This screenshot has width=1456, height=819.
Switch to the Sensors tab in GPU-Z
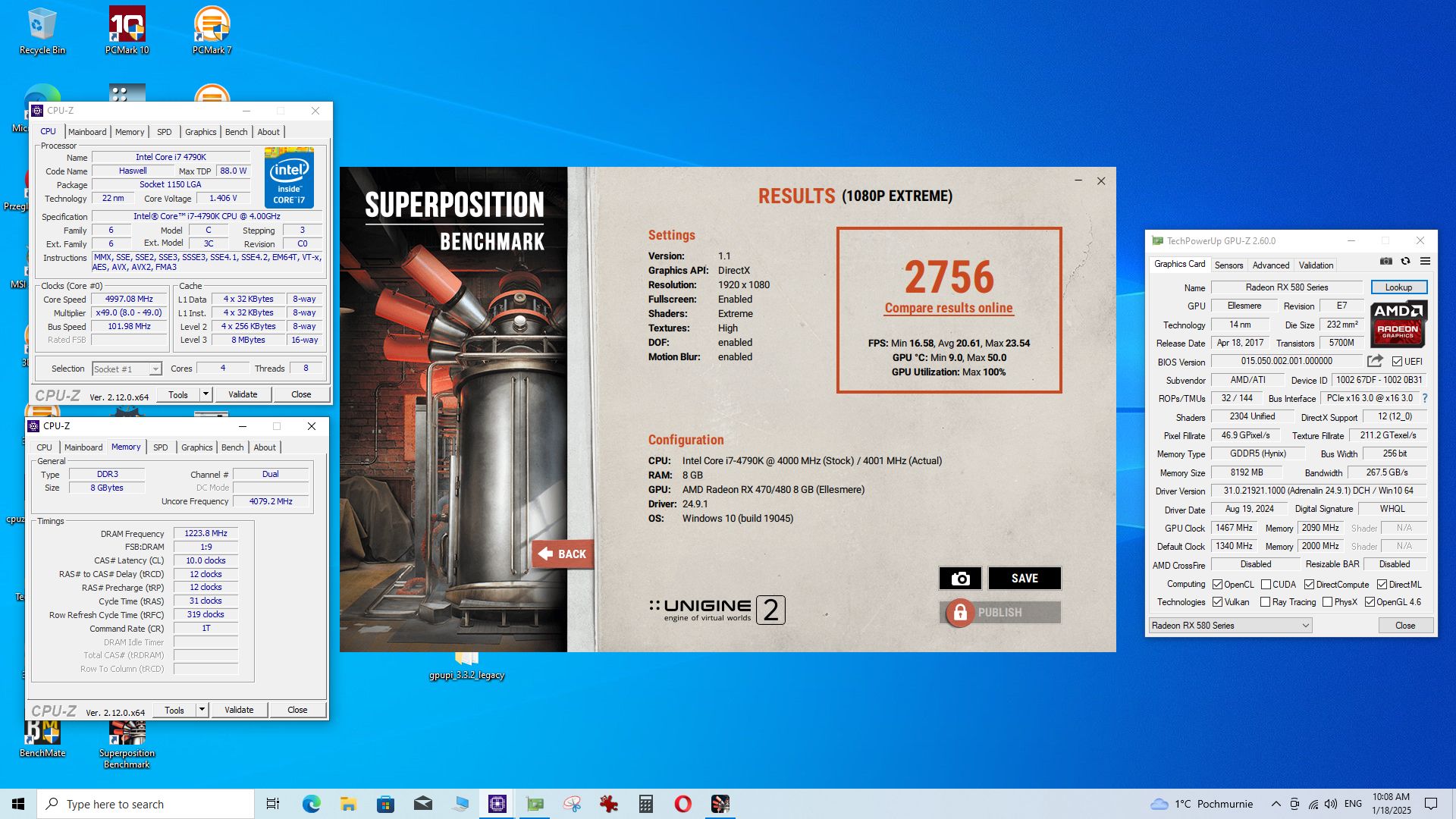[1228, 265]
